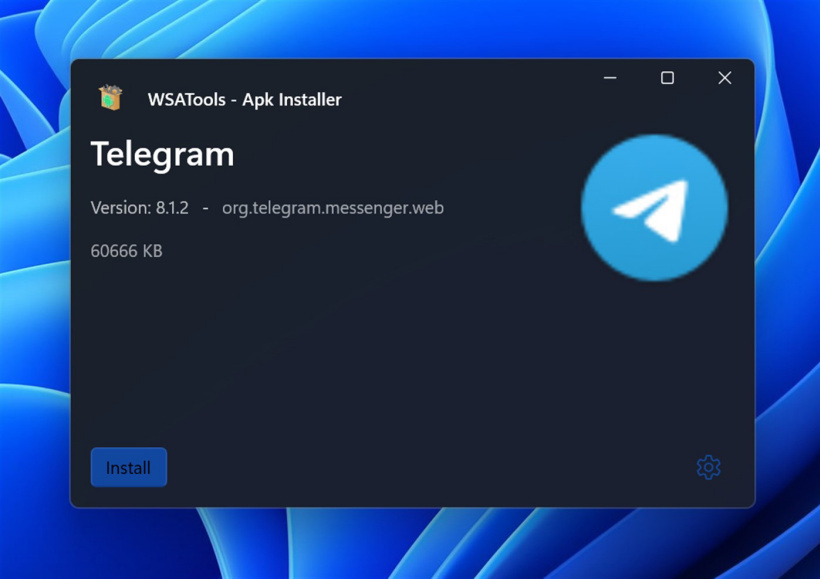Click the 'Version: 8.1.2' text
This screenshot has height=579, width=820.
pyautogui.click(x=140, y=208)
